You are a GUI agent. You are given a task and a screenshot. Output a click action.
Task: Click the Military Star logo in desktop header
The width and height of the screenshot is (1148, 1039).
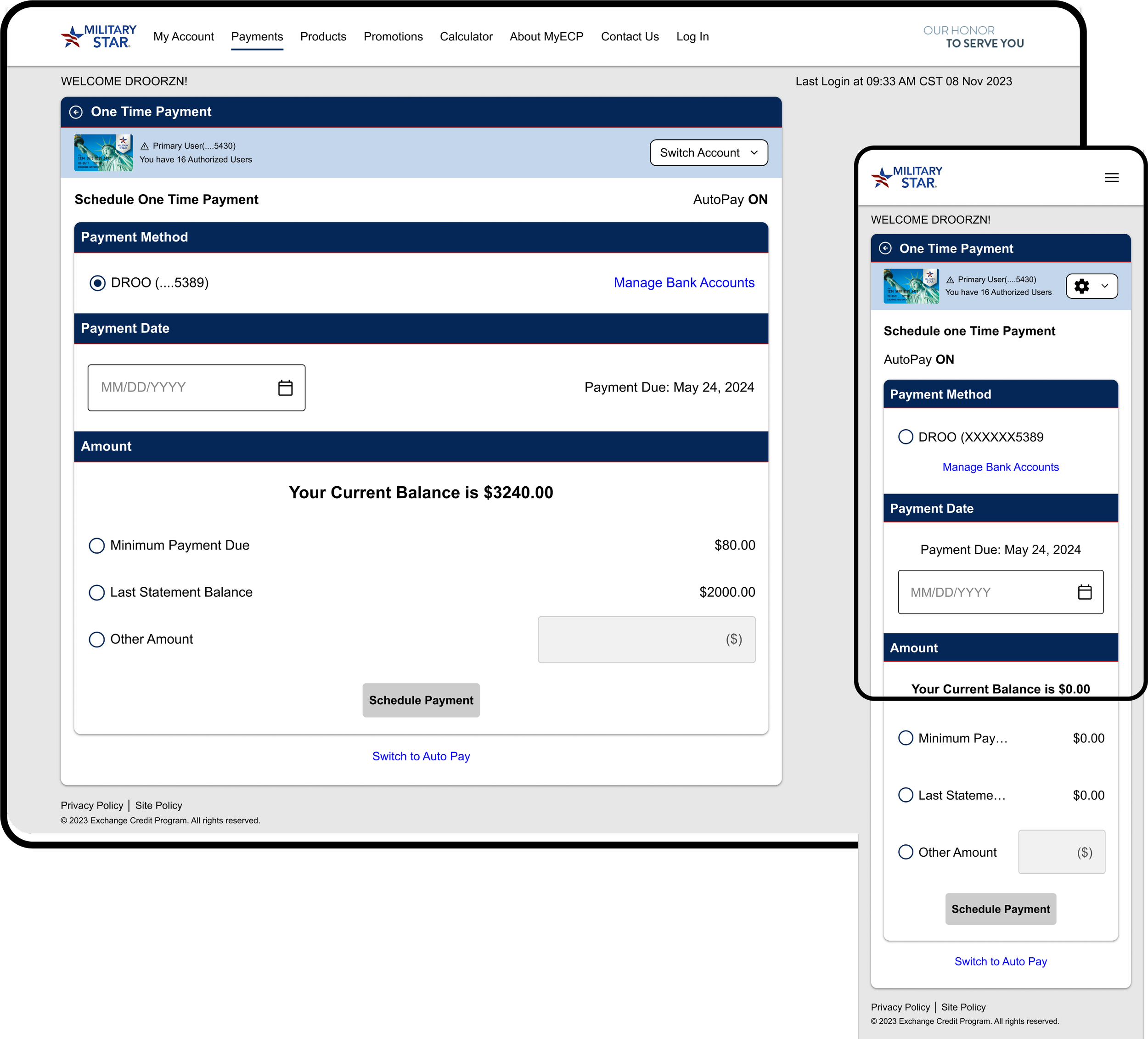[x=99, y=36]
